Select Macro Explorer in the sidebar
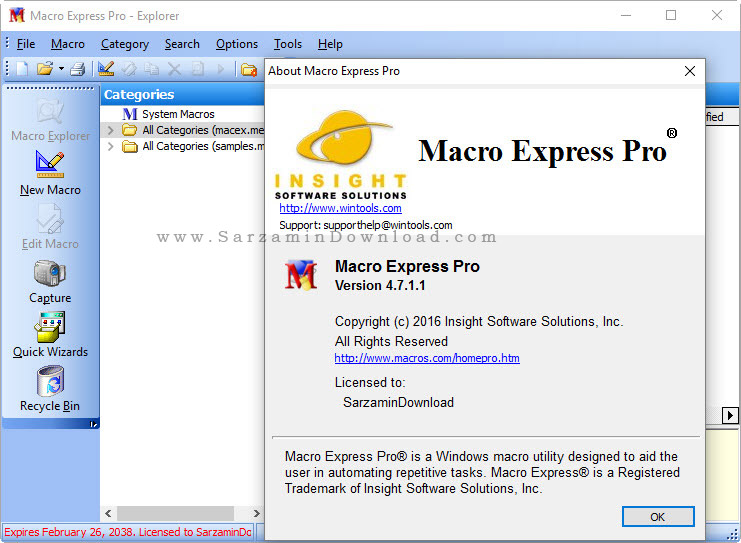741x543 pixels. (50, 120)
